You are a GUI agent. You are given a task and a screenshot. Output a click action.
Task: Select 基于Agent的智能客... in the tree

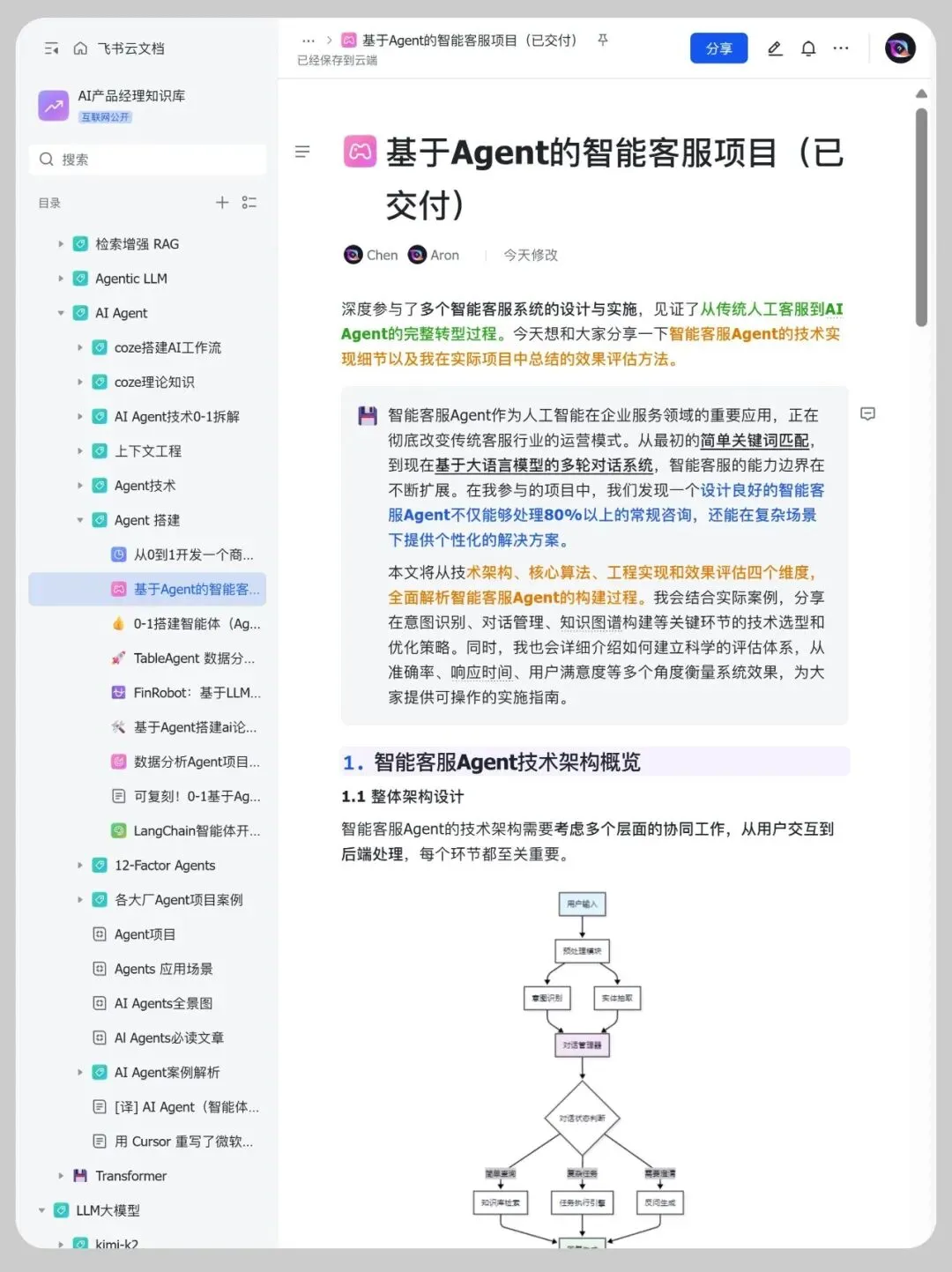pos(147,589)
